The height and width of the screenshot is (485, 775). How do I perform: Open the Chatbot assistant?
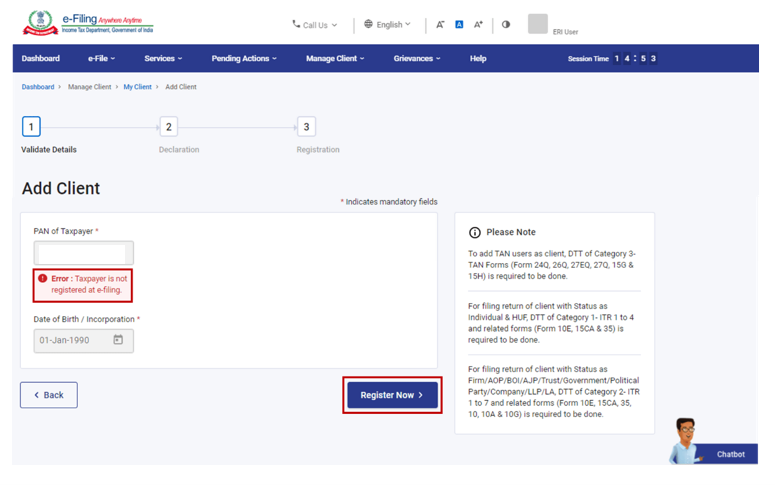[714, 443]
